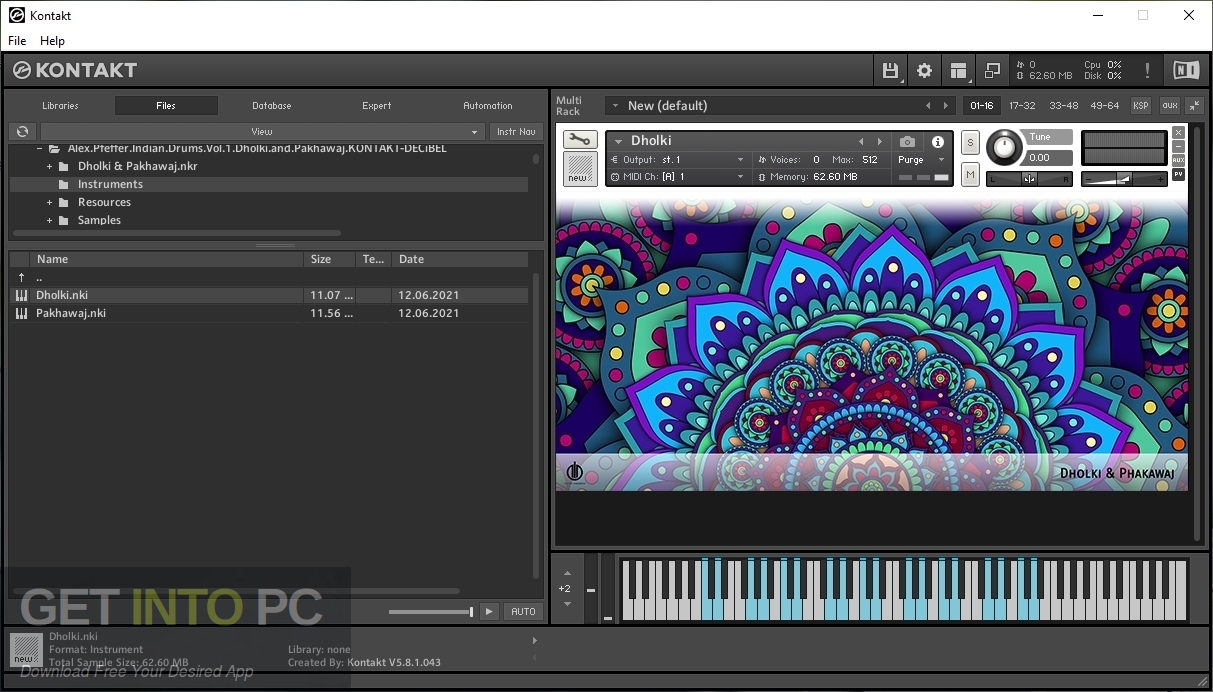Remove Dholki instrument with X button

pos(1178,132)
